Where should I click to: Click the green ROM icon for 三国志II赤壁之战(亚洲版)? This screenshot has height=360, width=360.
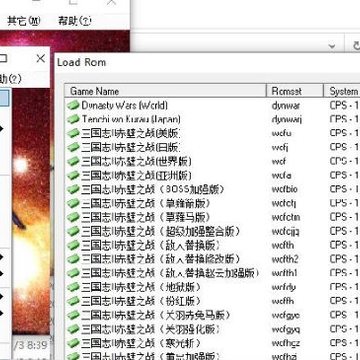coord(73,175)
